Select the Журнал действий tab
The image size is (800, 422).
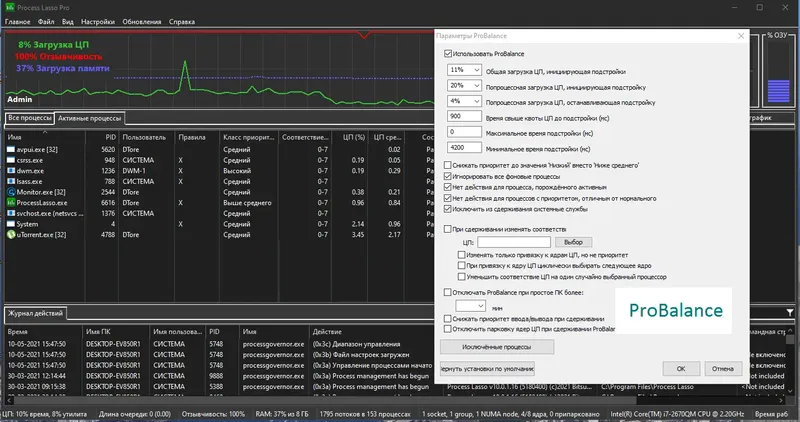tap(35, 313)
